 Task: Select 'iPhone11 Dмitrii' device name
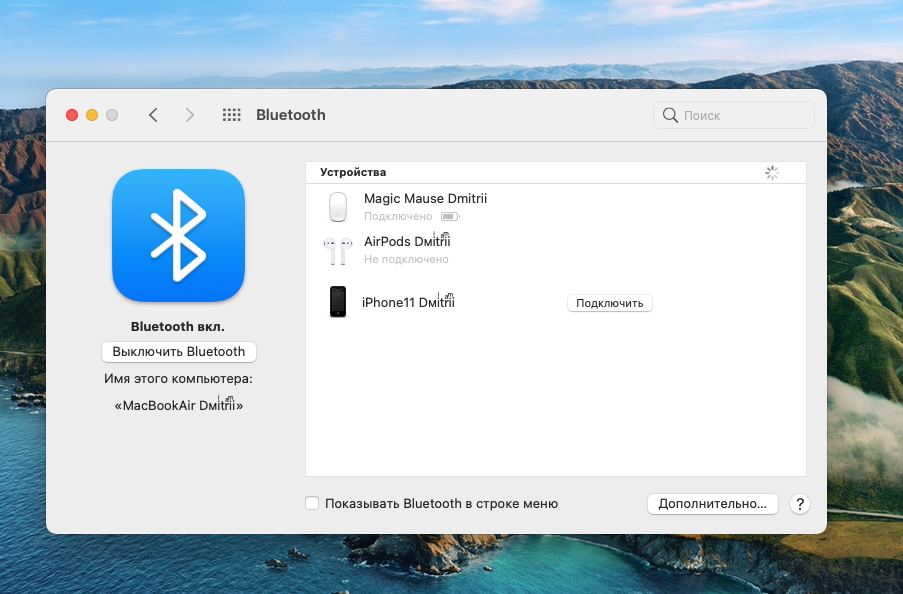[x=408, y=302]
